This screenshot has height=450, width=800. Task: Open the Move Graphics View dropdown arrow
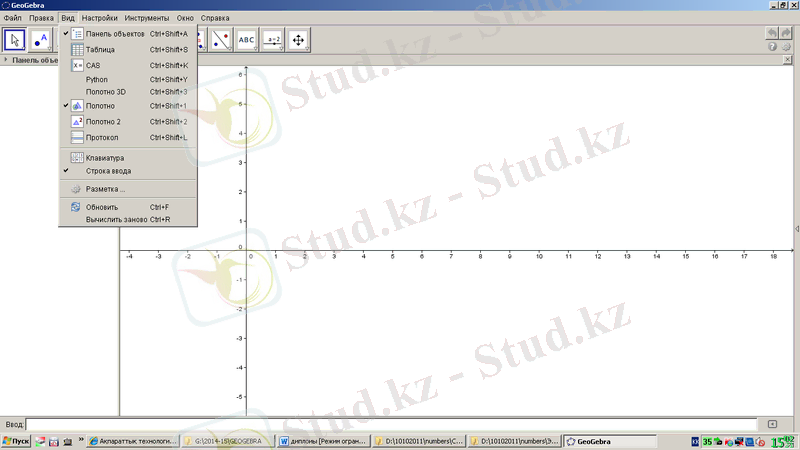coord(307,49)
